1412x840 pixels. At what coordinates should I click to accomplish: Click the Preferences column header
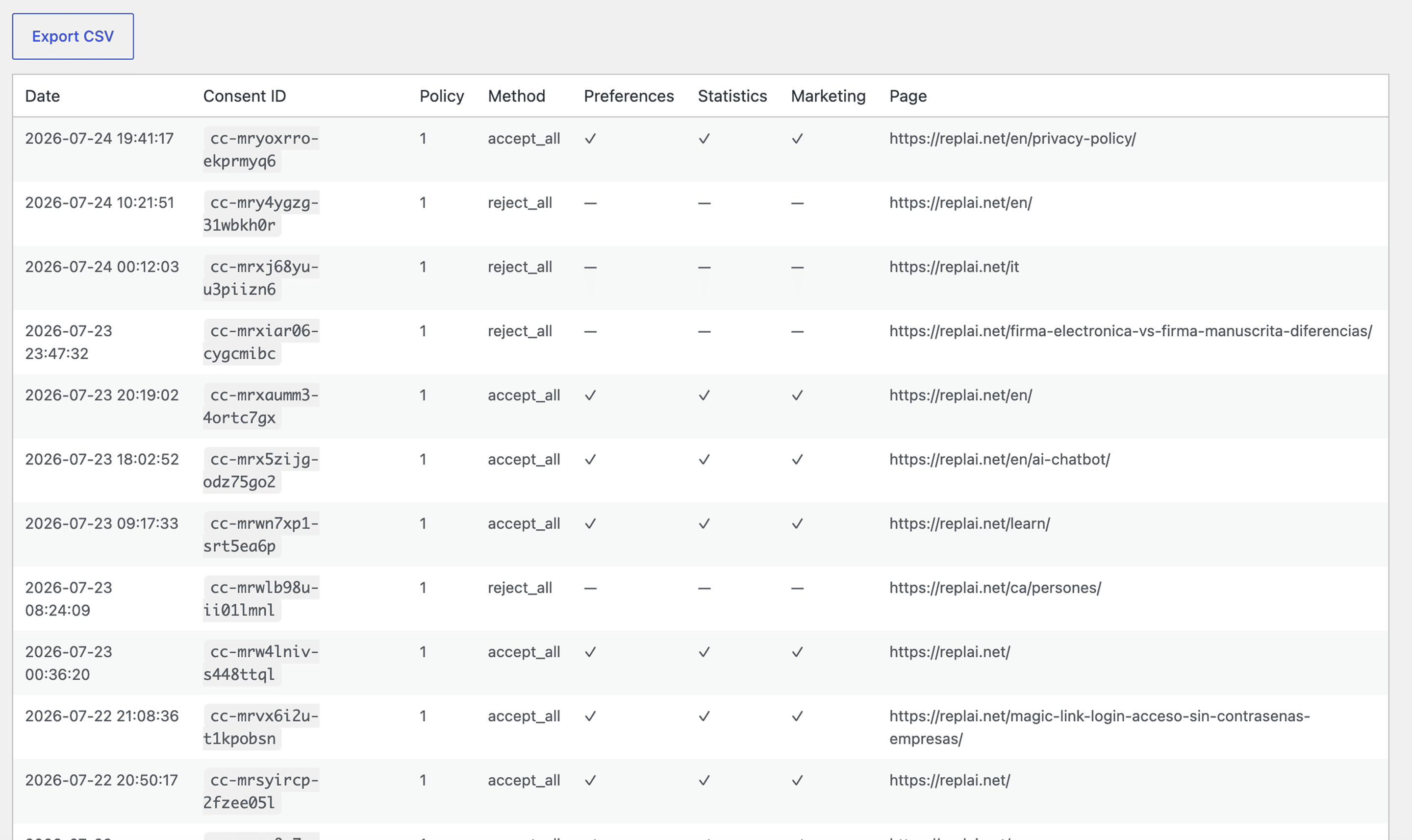(629, 96)
